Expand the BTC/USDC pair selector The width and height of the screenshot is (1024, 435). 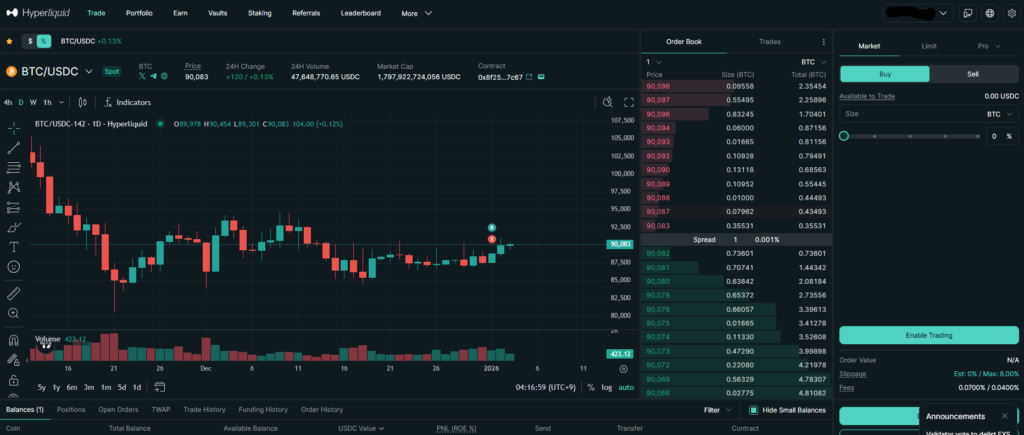click(x=88, y=71)
